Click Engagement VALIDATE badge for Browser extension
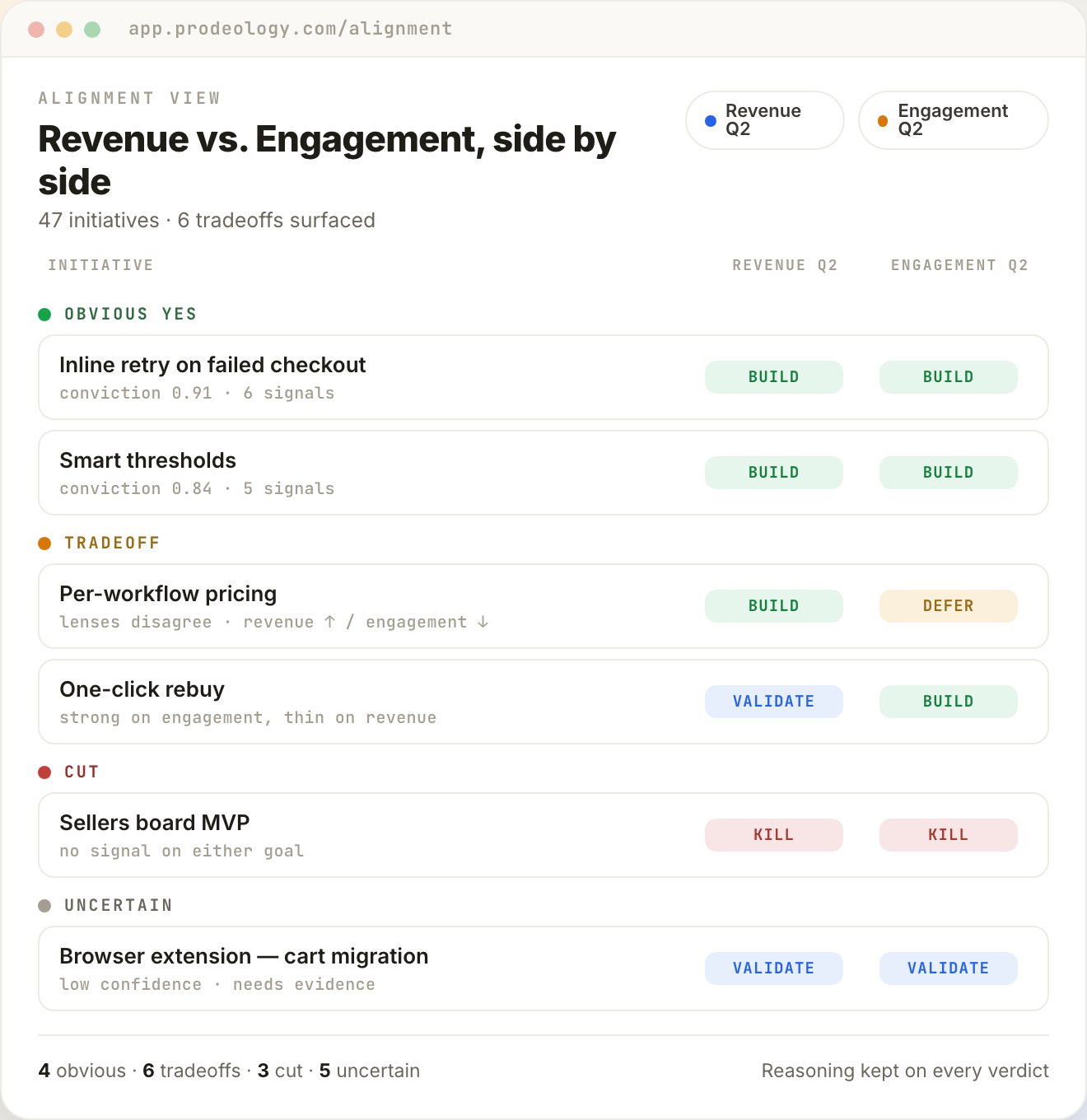Screen dimensions: 1087x1120 tap(949, 968)
